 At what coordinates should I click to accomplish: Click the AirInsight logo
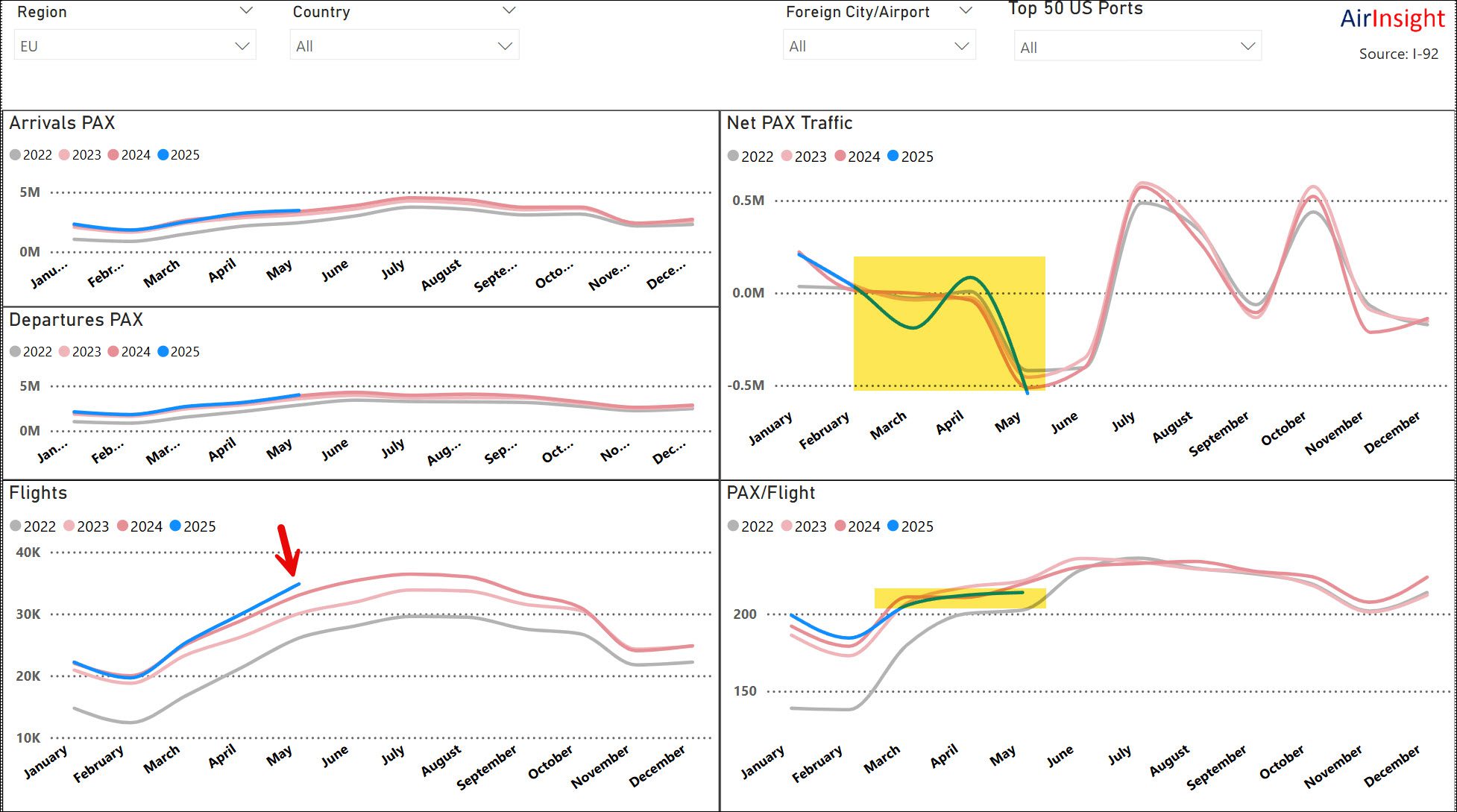tap(1392, 19)
